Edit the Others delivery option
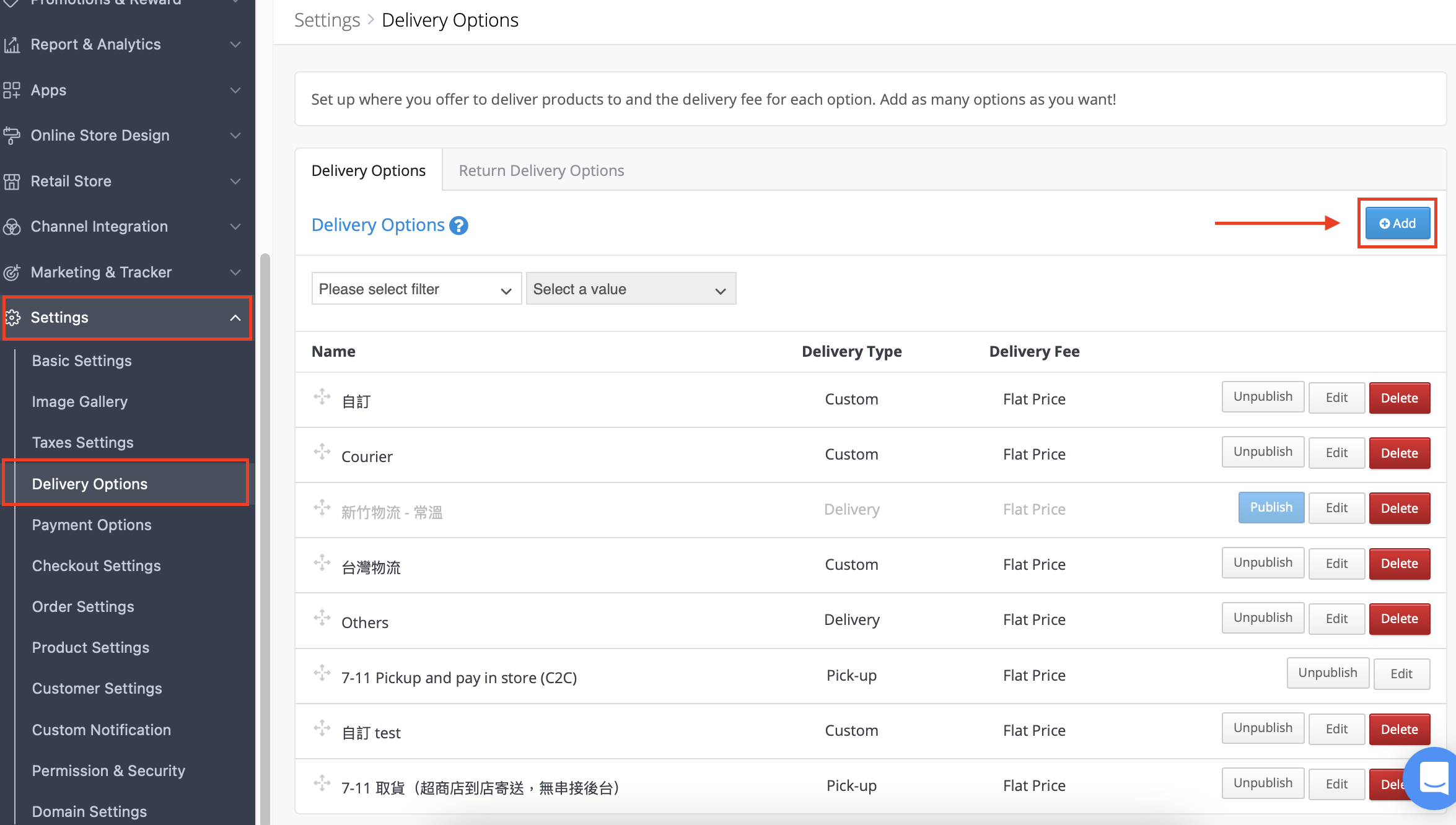Viewport: 1456px width, 825px height. 1336,619
